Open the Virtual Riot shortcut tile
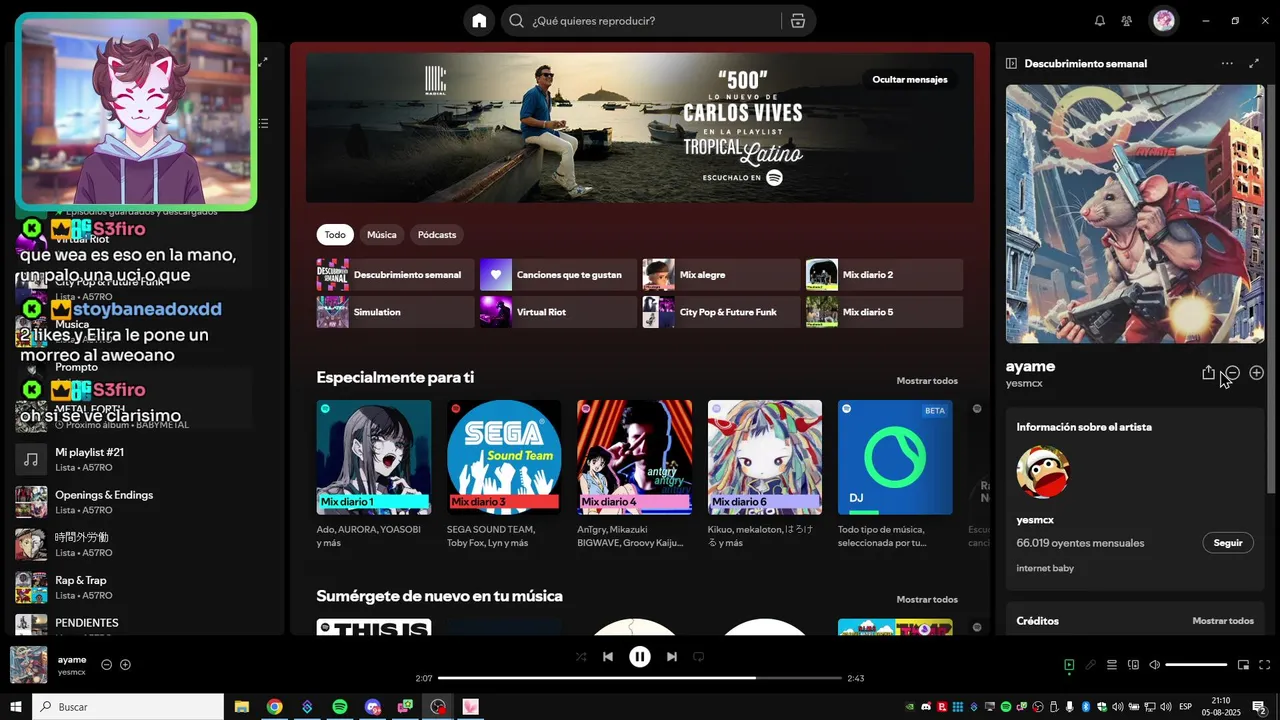The height and width of the screenshot is (720, 1280). coord(558,312)
